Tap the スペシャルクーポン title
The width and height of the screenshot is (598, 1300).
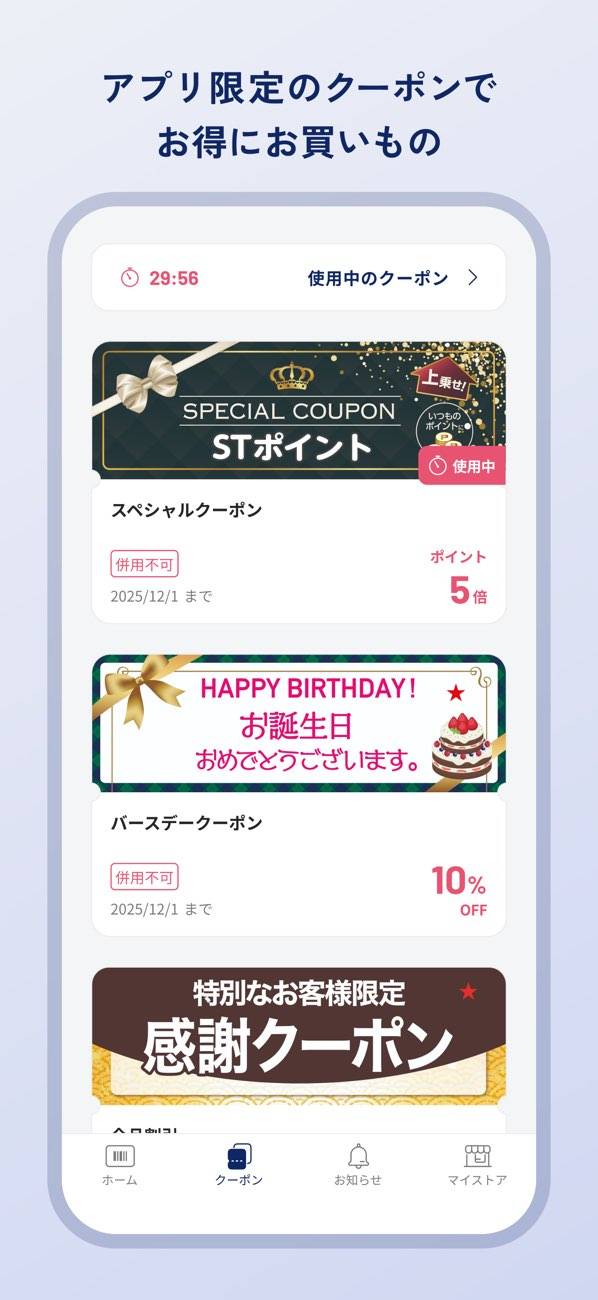[187, 510]
